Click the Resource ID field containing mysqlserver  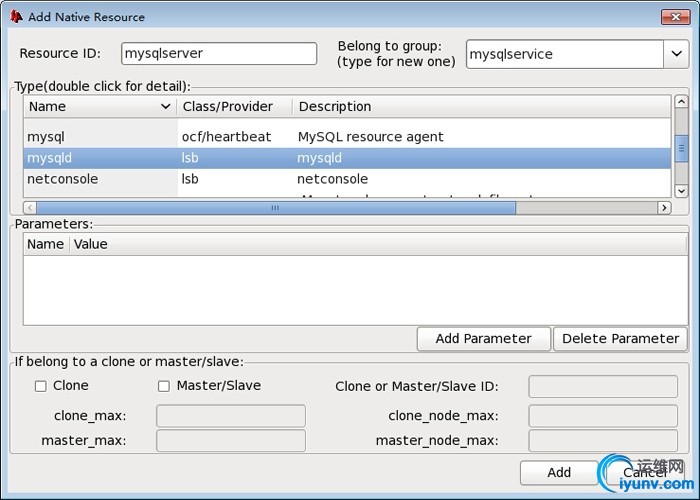(x=219, y=54)
